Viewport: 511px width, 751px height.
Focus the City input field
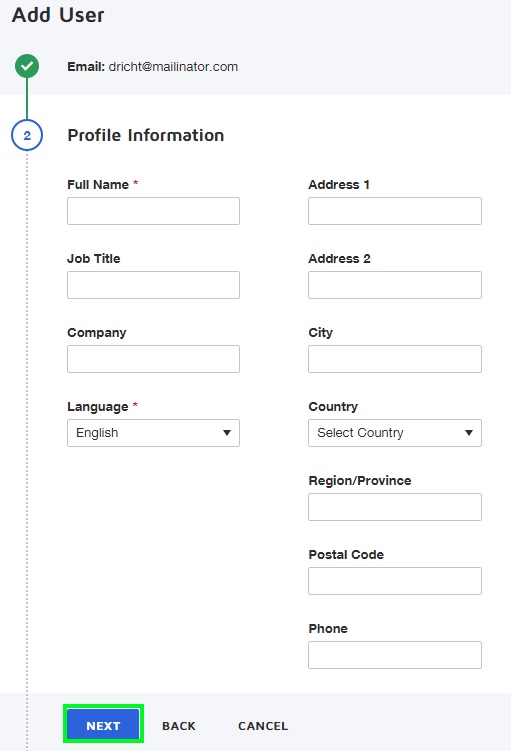tap(395, 359)
